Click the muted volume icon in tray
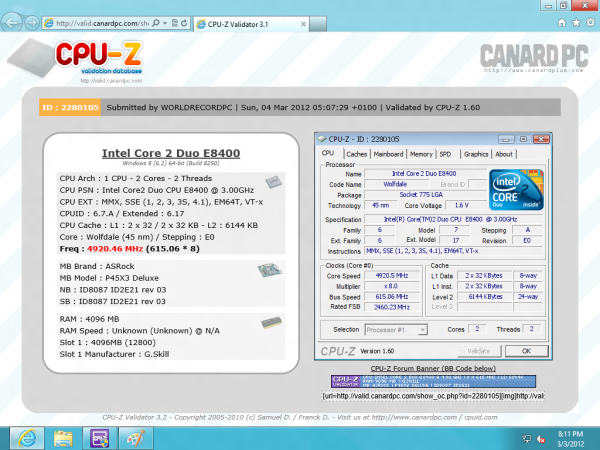This screenshot has width=600, height=450. click(x=541, y=439)
